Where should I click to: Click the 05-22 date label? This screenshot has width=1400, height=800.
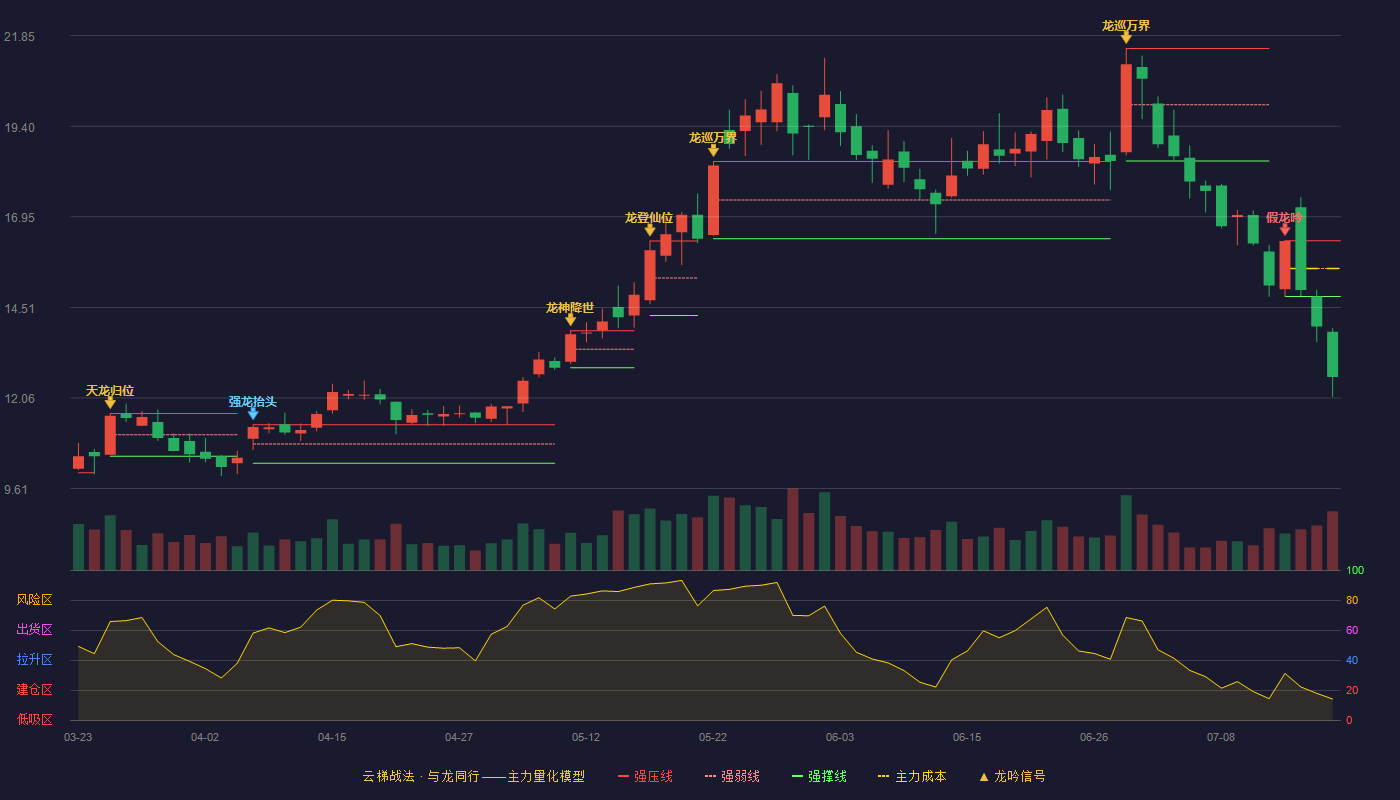[713, 737]
